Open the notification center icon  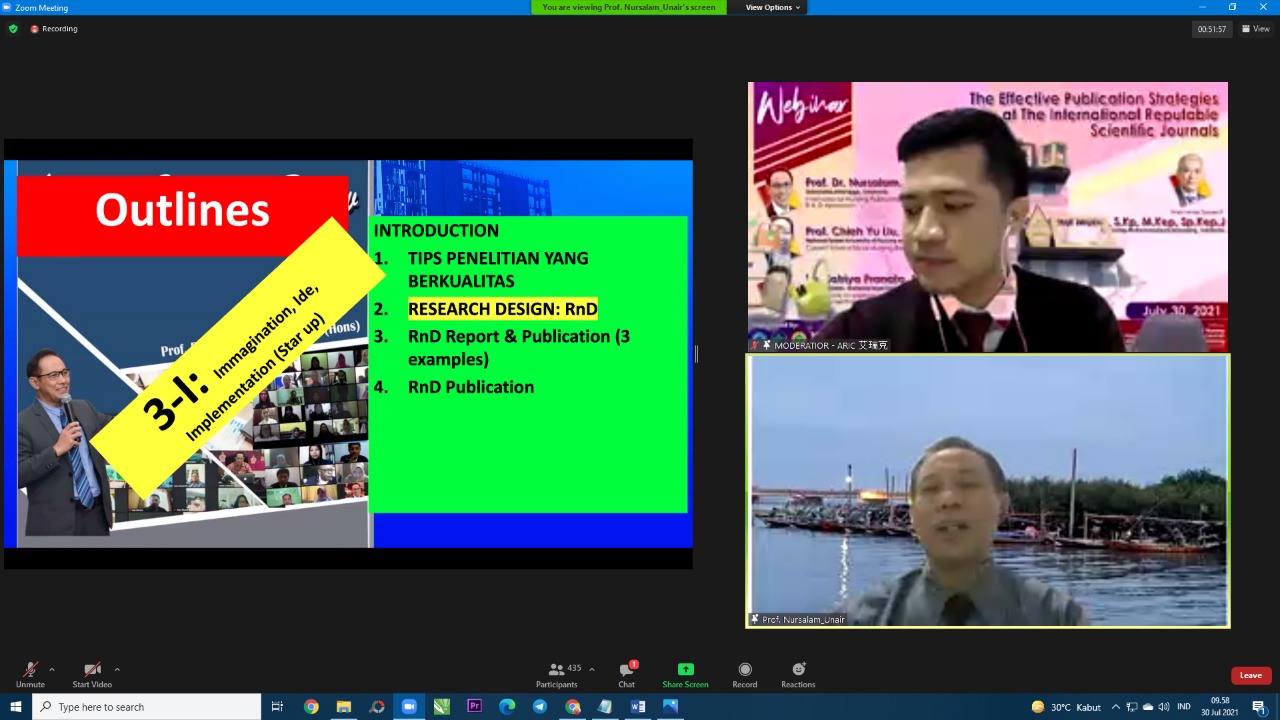click(1259, 707)
